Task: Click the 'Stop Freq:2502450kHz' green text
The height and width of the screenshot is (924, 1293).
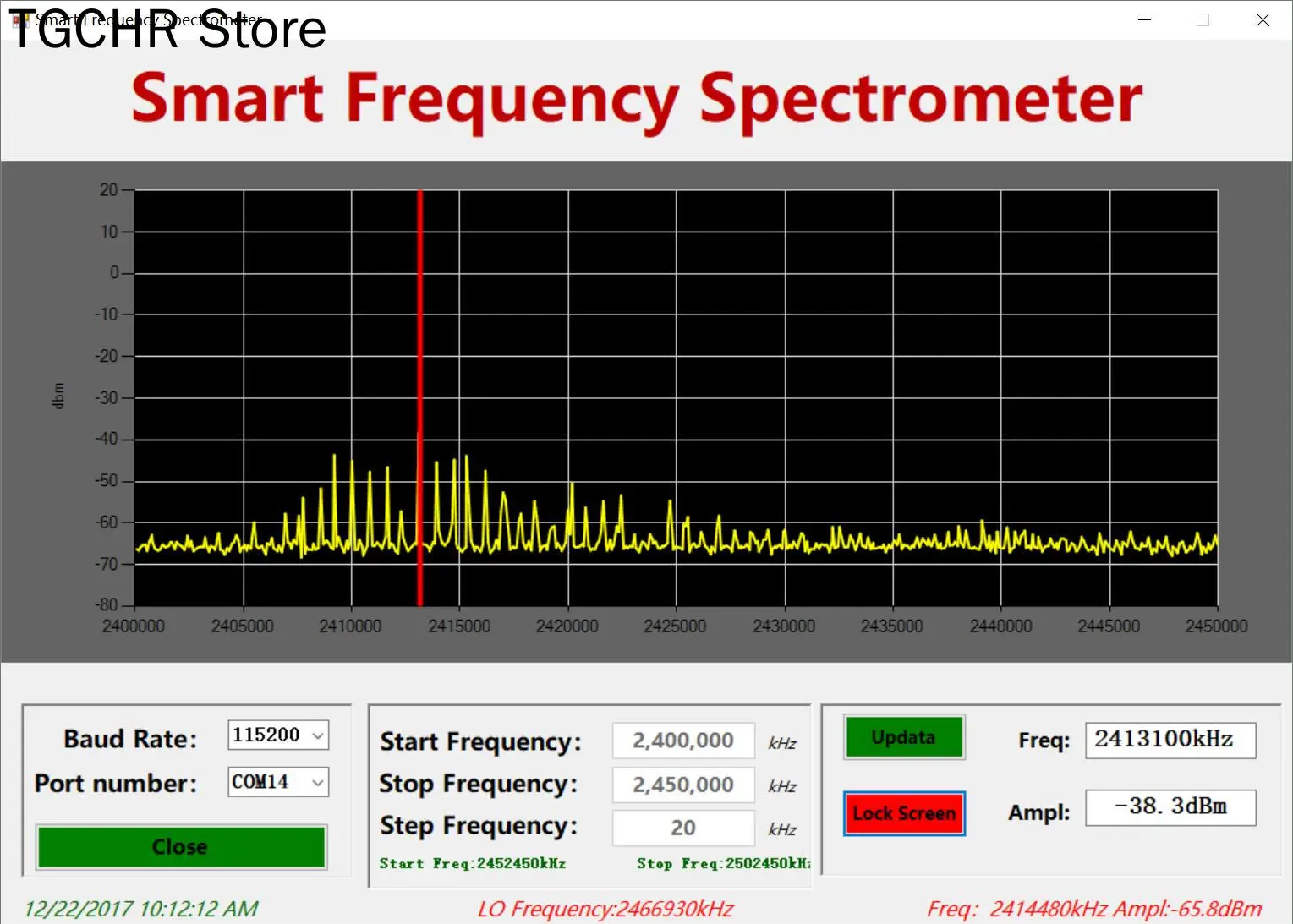Action: point(723,863)
